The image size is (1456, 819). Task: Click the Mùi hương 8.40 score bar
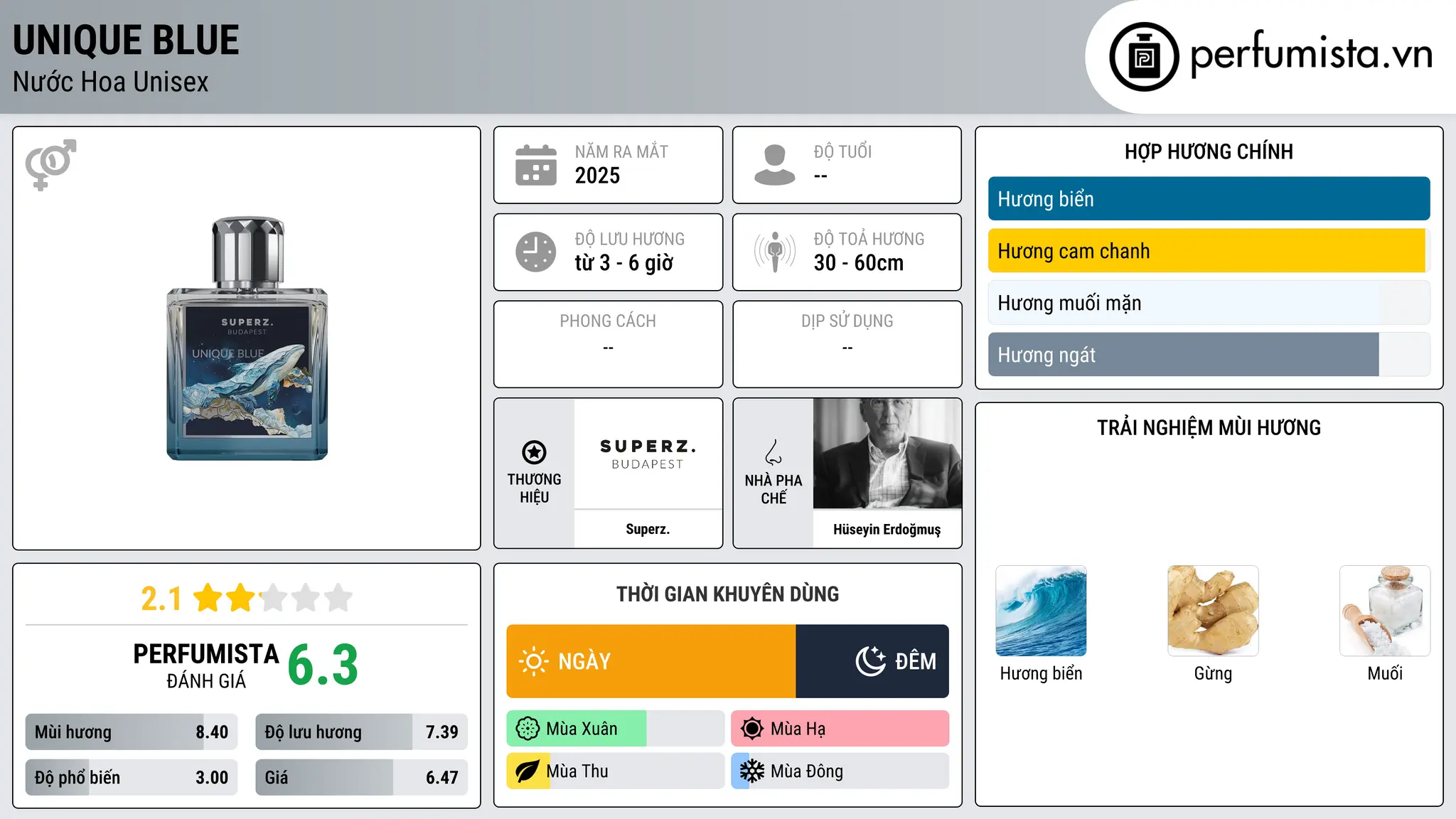[132, 732]
